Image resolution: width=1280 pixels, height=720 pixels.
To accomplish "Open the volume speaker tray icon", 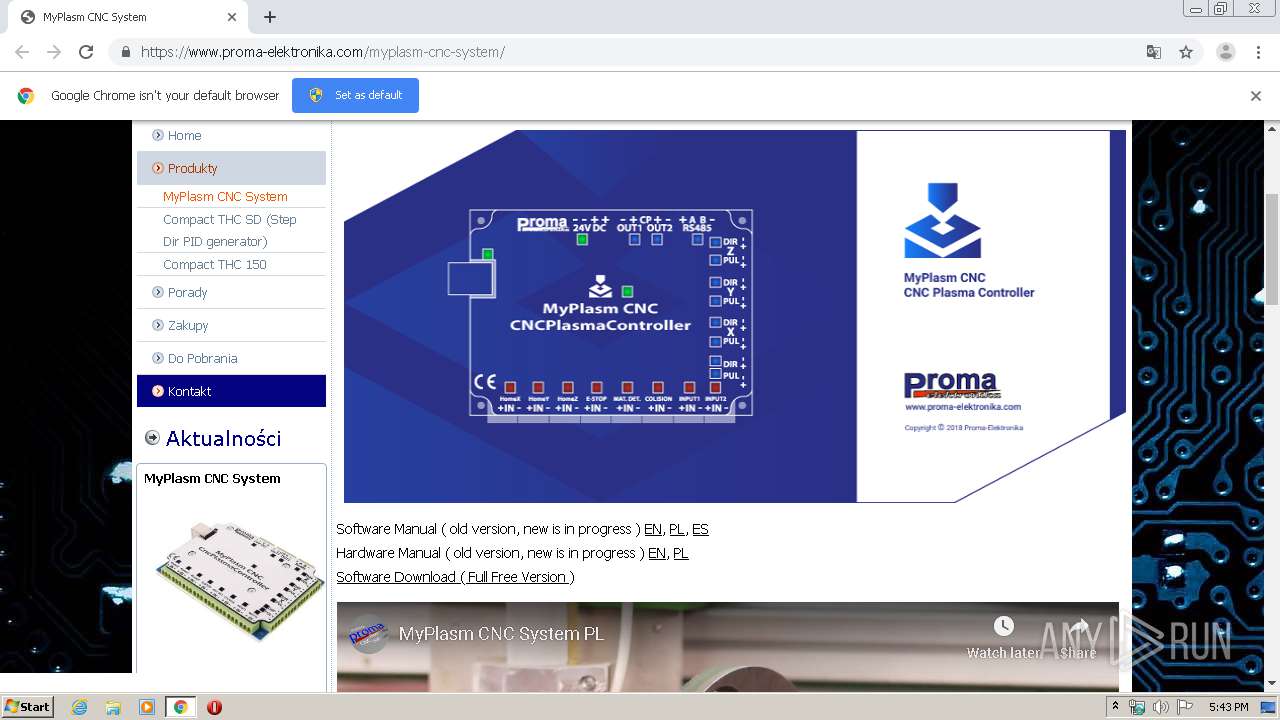I will click(1161, 707).
